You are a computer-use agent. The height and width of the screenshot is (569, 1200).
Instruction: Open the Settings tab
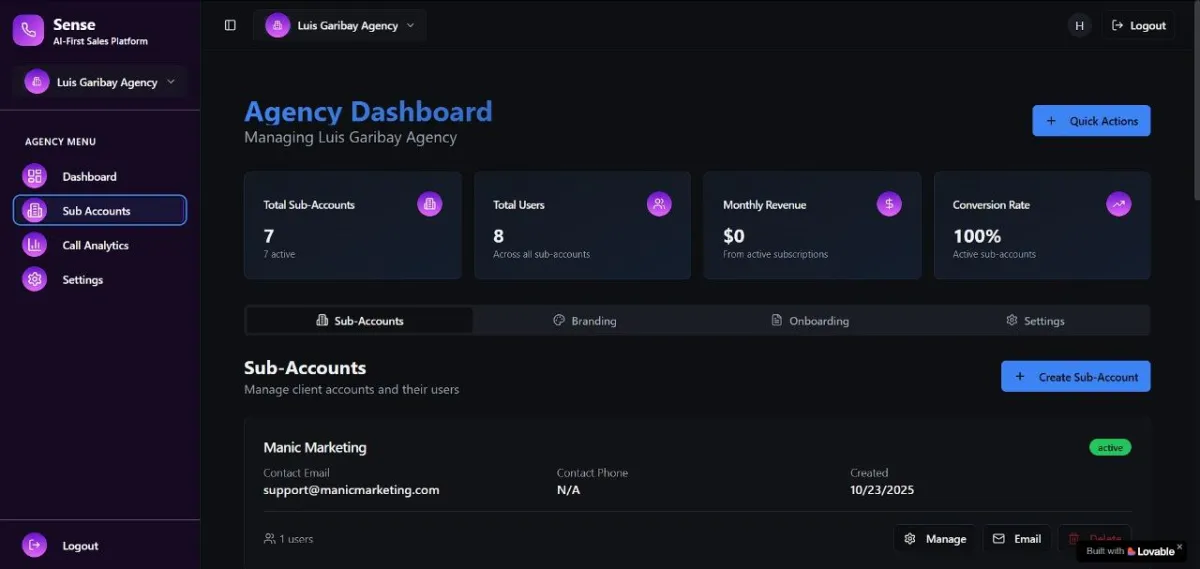click(x=1035, y=320)
